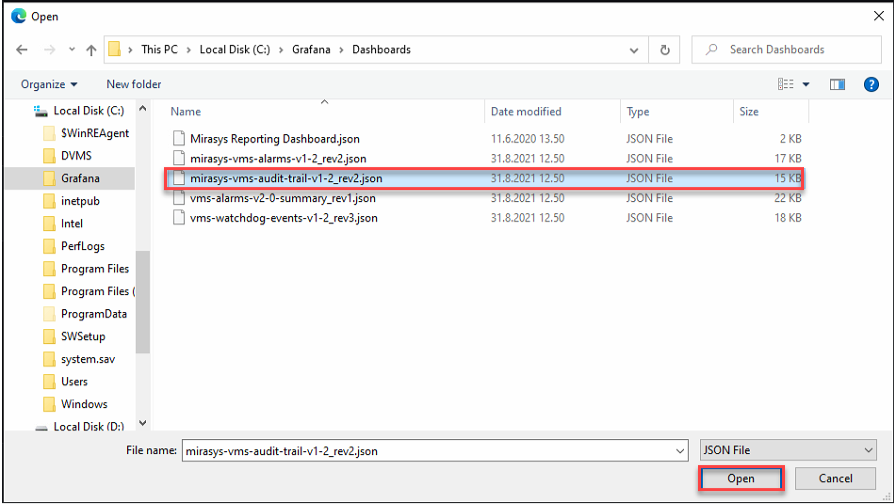Expand the address bar path history dropdown
Screen dimensions: 896x504
coord(634,49)
